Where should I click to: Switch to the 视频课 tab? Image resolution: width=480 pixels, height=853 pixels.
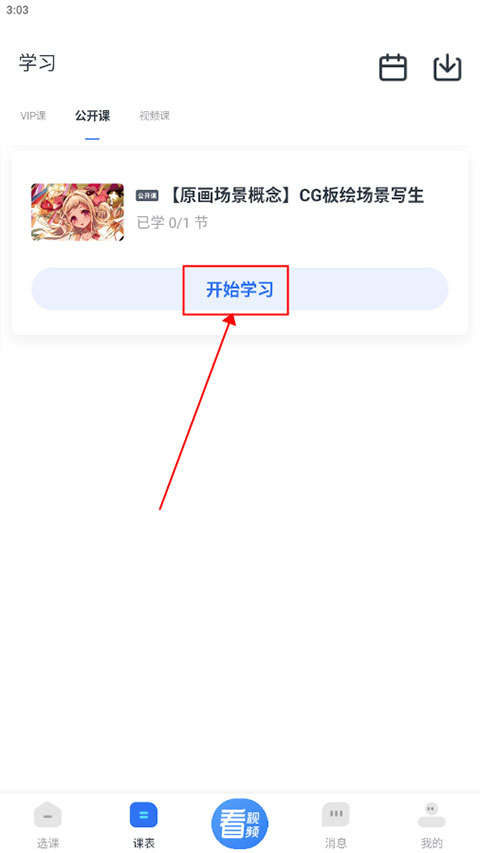pos(155,116)
